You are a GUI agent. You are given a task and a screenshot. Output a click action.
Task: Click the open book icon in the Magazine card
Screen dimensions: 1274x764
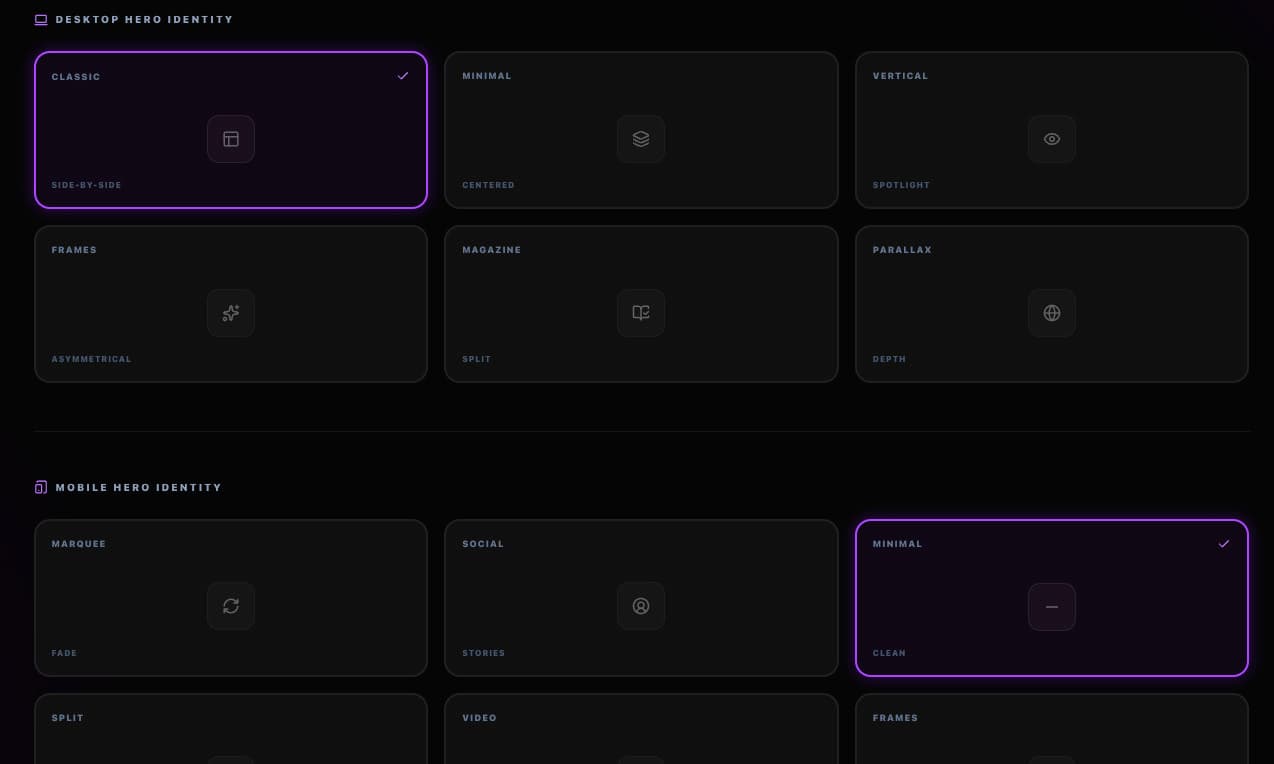tap(641, 313)
